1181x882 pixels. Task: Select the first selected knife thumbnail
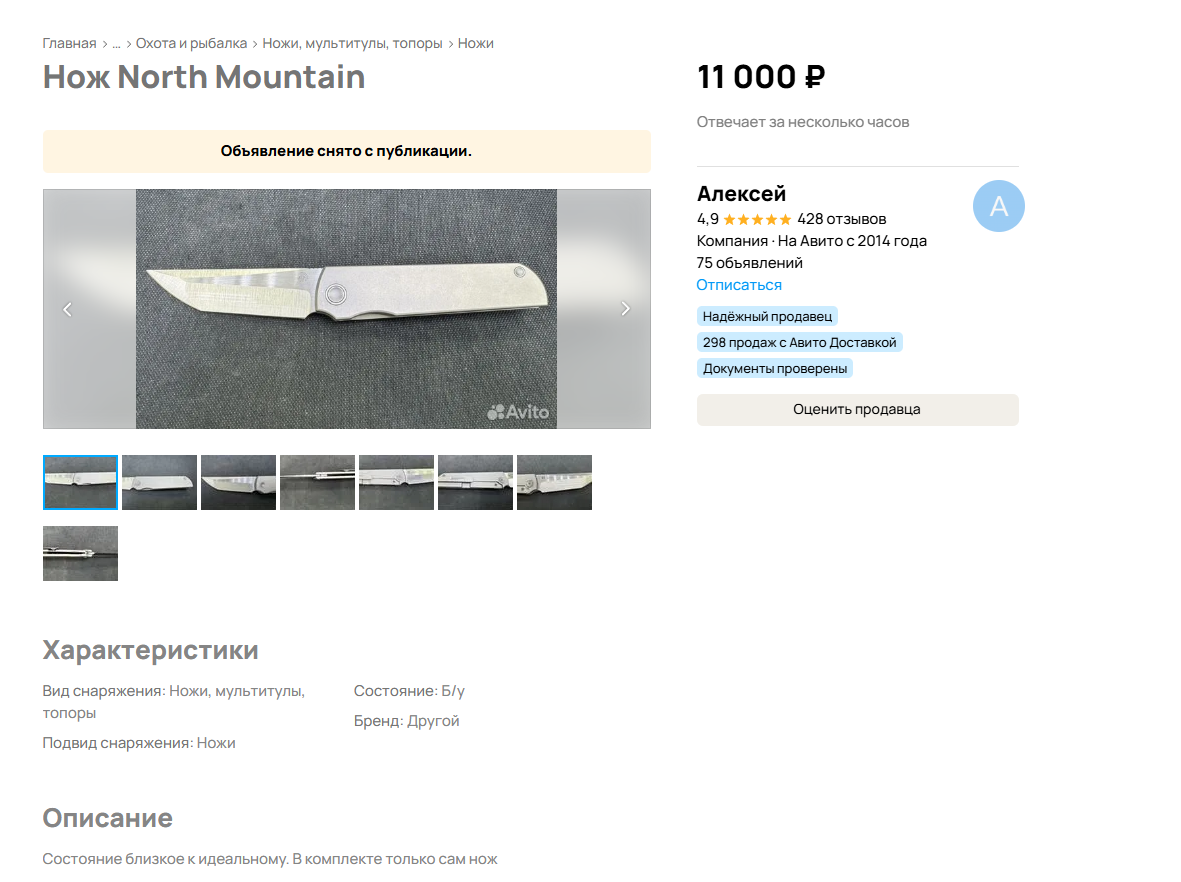click(x=80, y=482)
